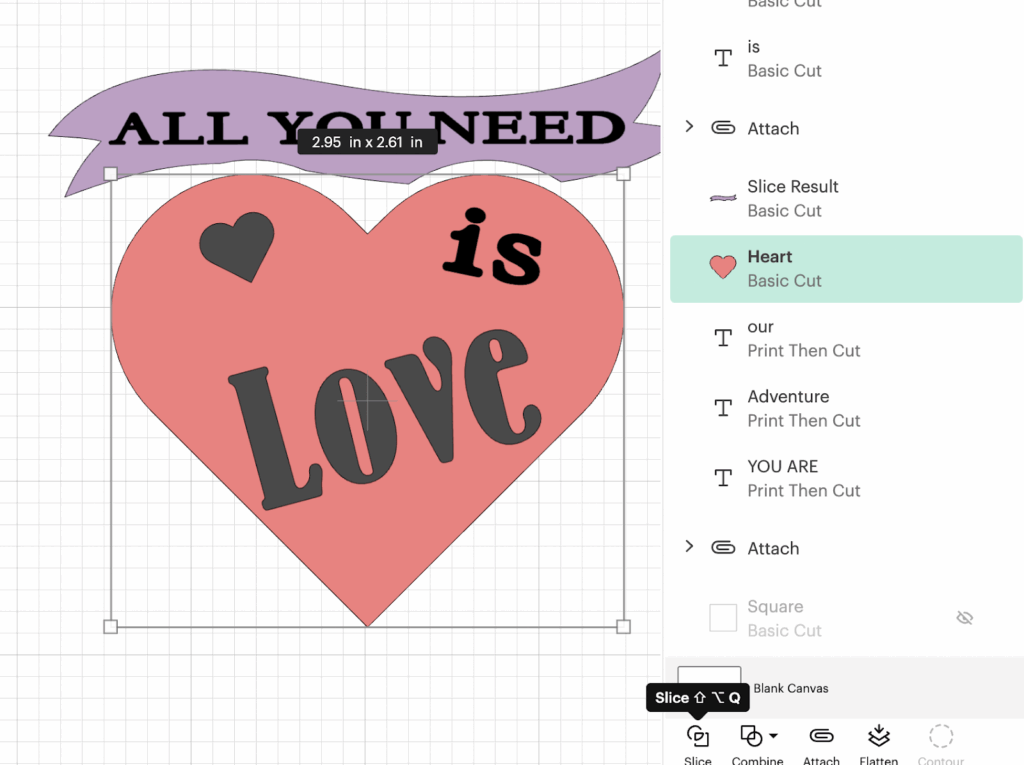Screen dimensions: 1024x765
Task: Click the T icon of Adventure layer
Action: click(723, 408)
